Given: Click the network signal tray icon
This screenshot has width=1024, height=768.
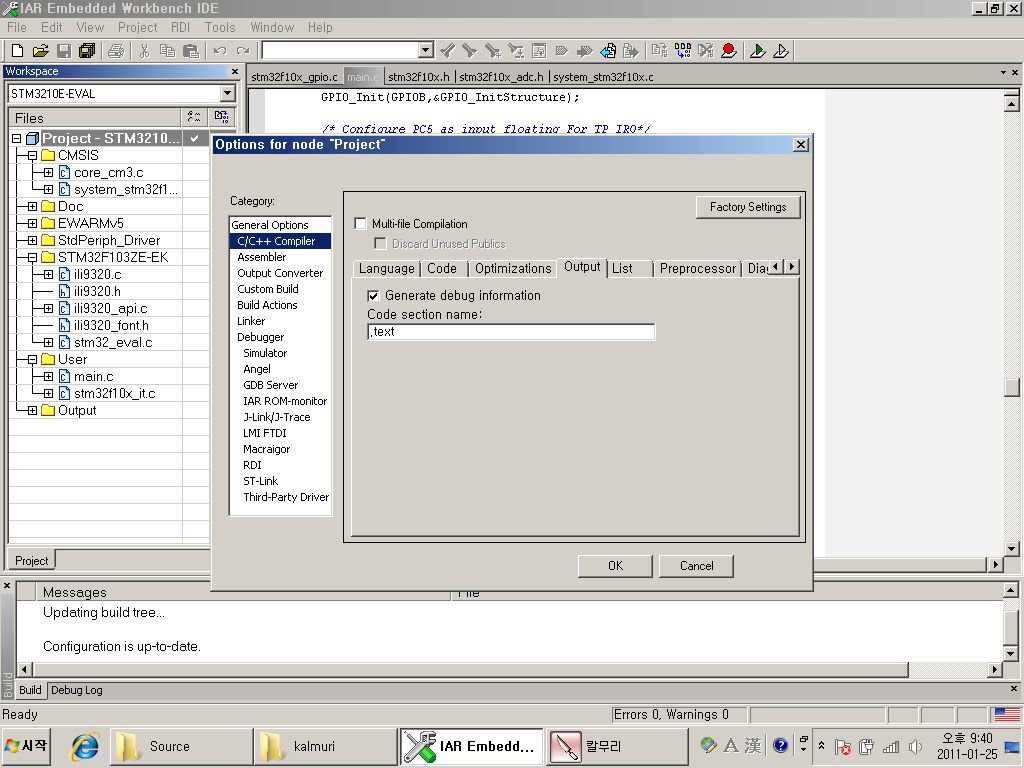Looking at the screenshot, I should (x=891, y=746).
